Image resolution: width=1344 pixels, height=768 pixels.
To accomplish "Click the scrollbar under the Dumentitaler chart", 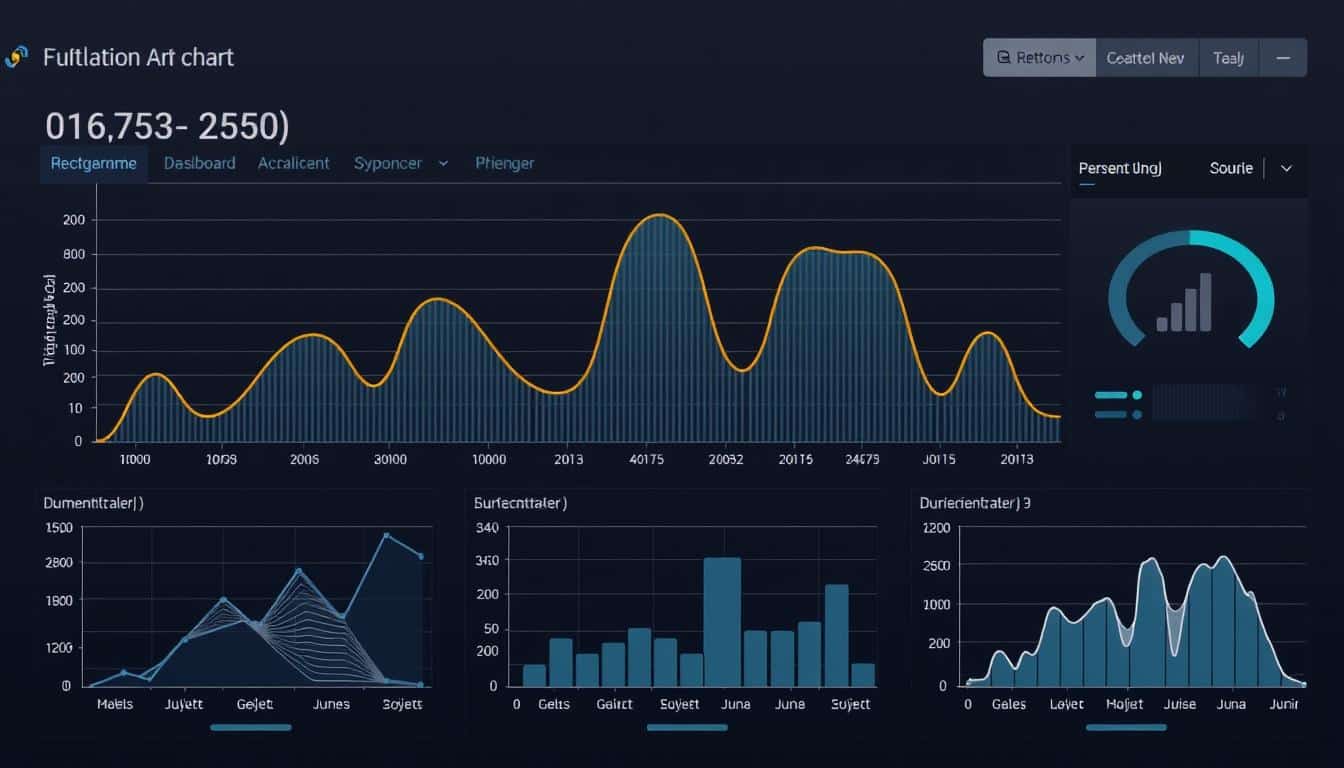I will pyautogui.click(x=251, y=727).
